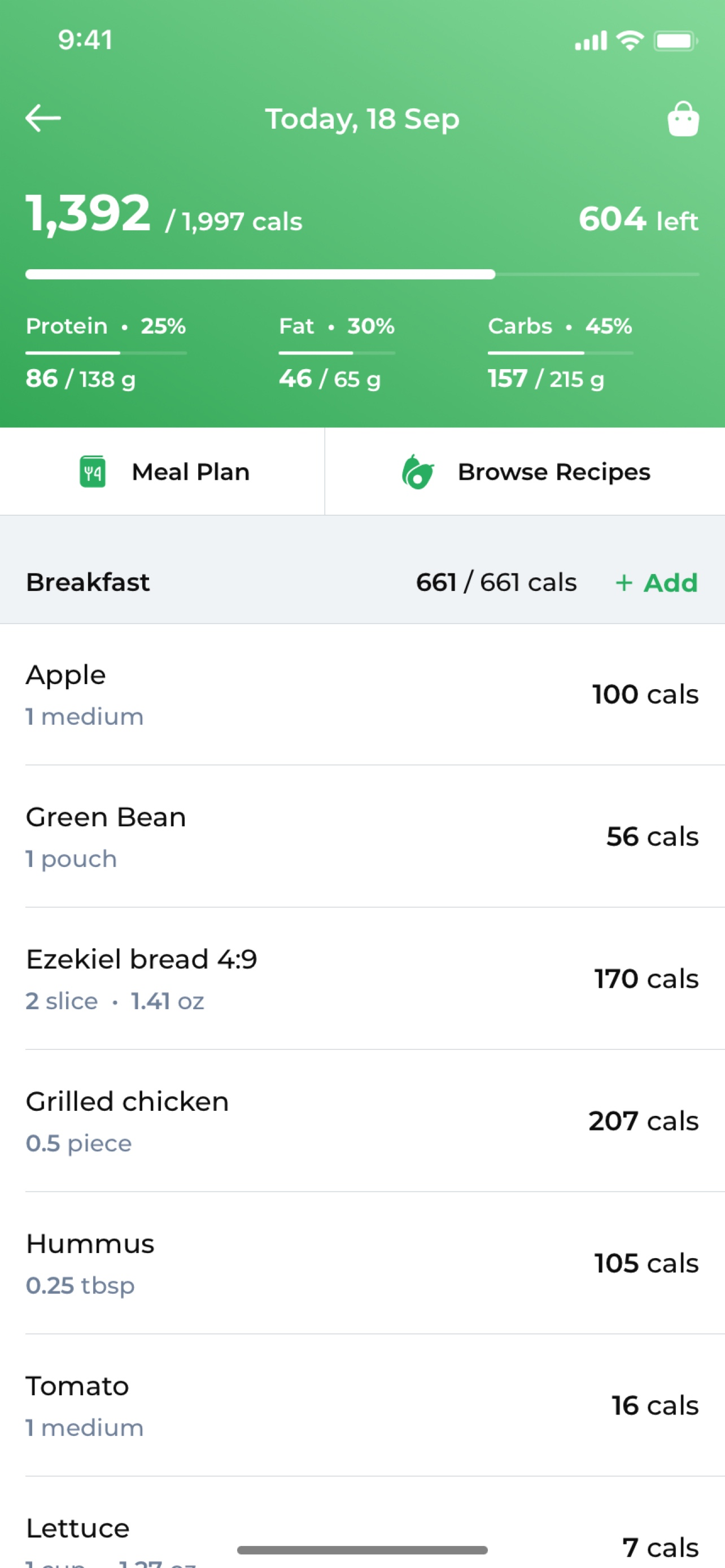Tap the daily calories progress bar
This screenshot has height=1568, width=725.
(362, 274)
